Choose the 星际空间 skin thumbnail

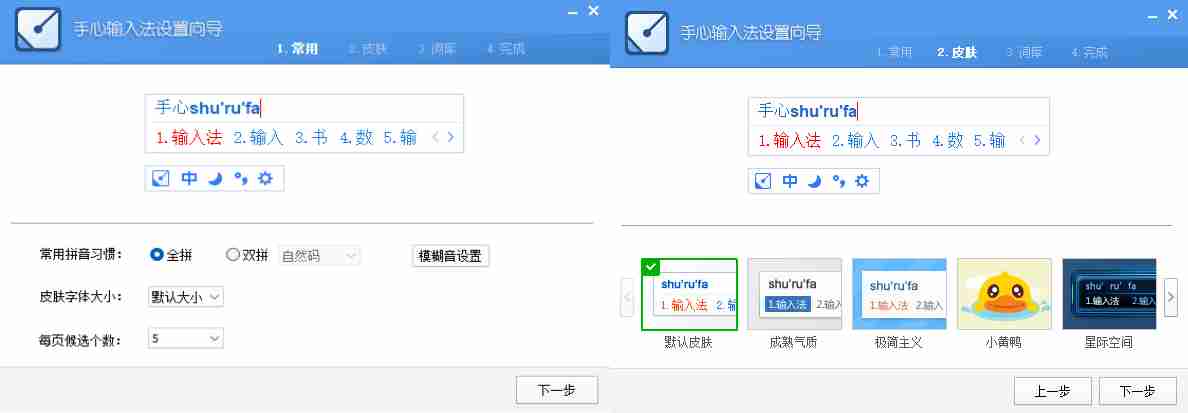1108,294
